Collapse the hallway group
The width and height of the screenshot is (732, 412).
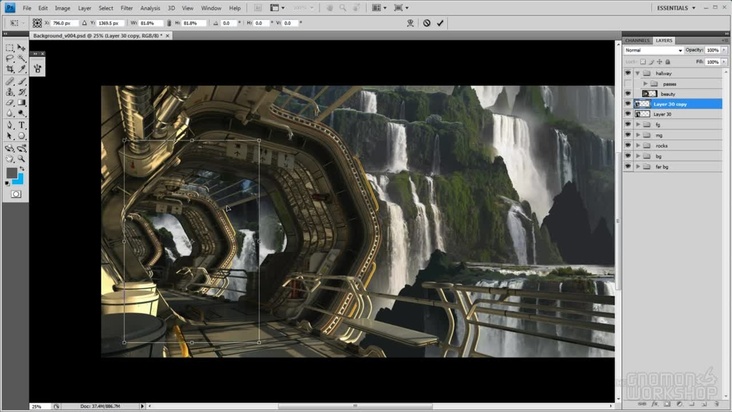638,73
